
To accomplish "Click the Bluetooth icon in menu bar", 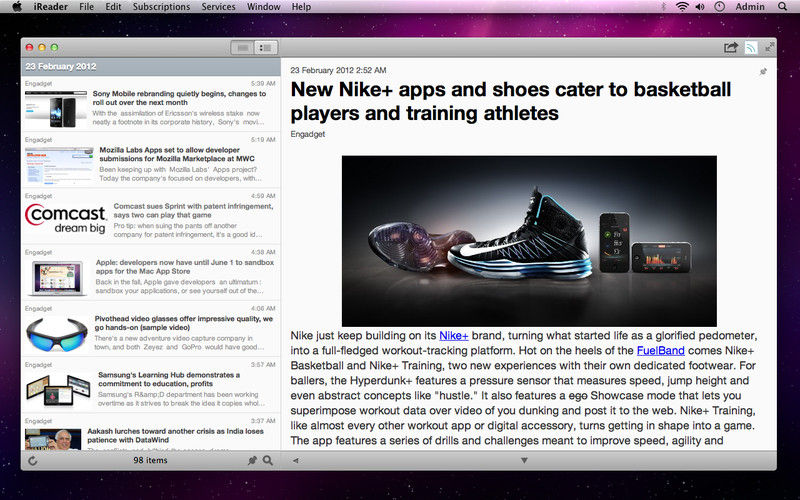I will [664, 7].
